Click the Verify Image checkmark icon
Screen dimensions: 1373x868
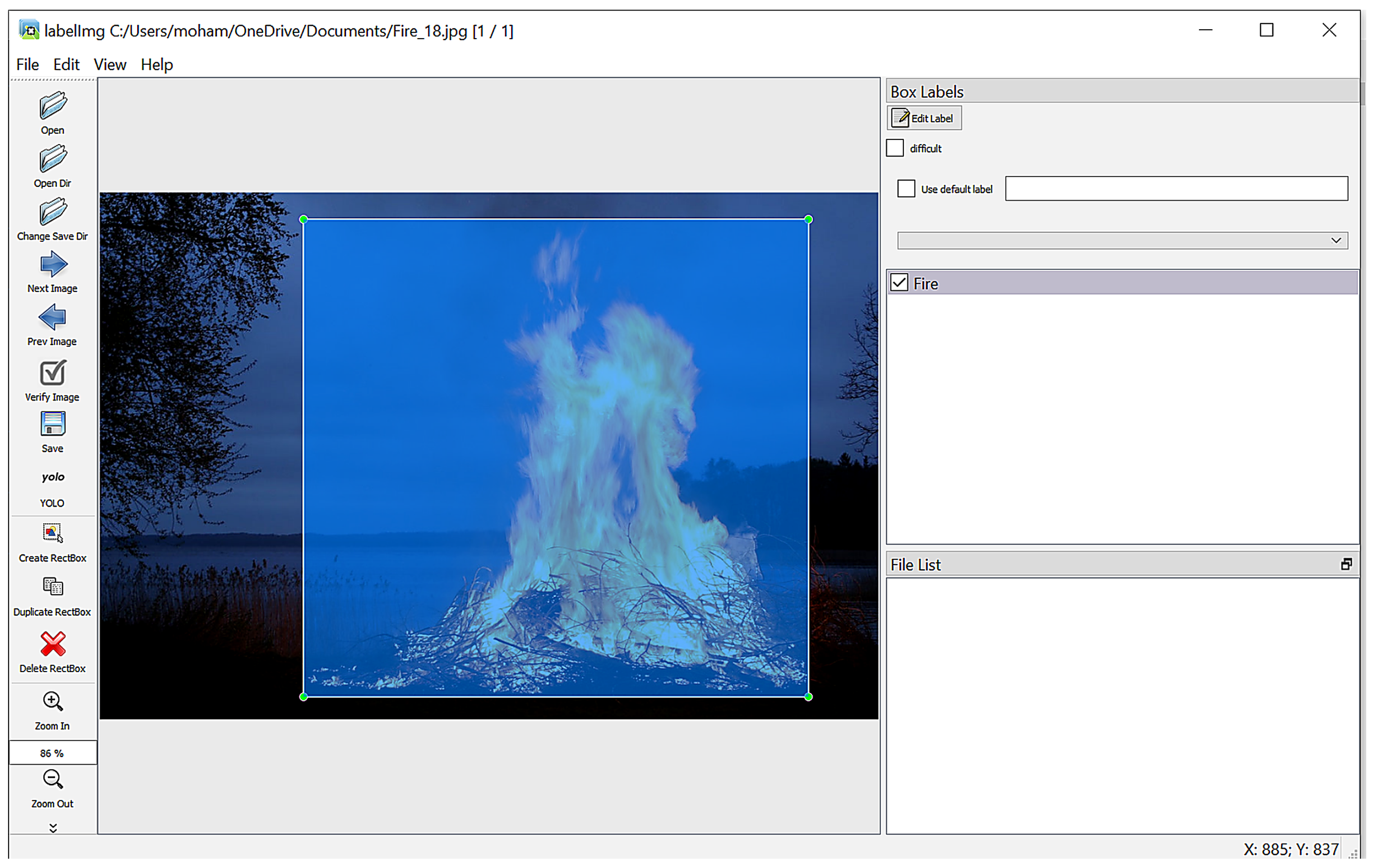pos(52,374)
